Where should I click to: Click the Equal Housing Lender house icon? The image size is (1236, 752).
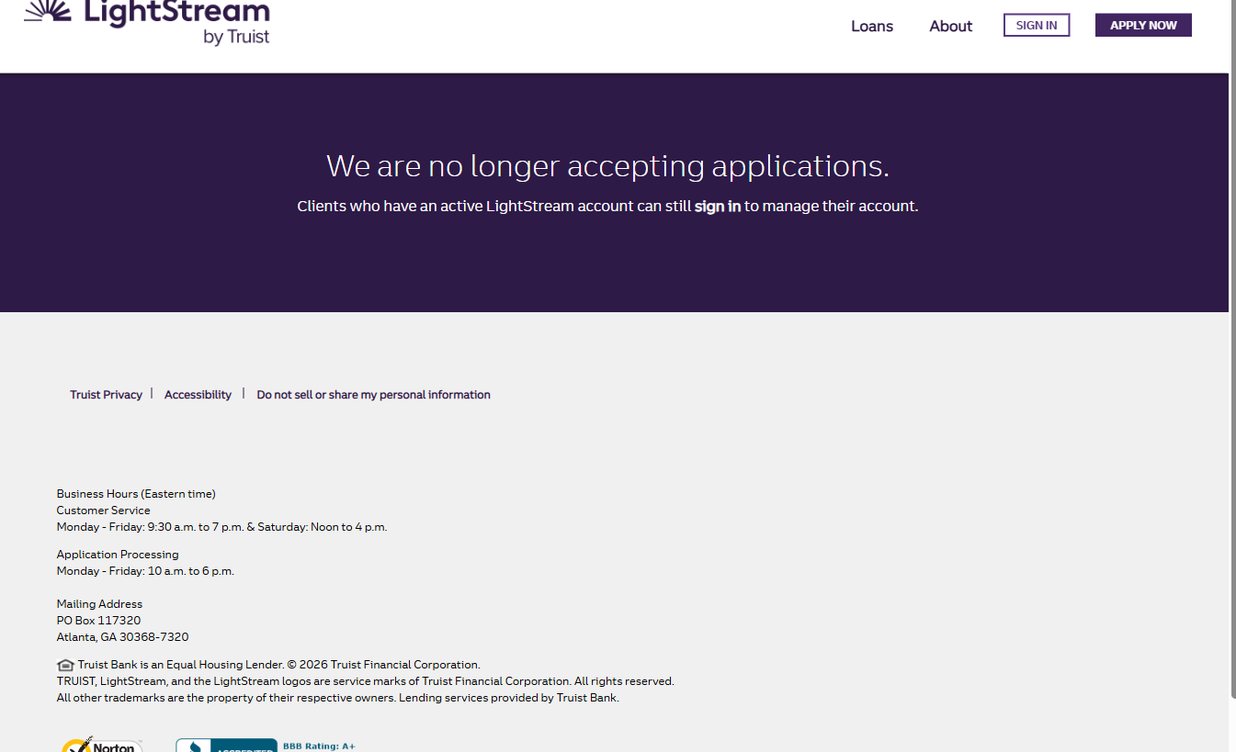coord(65,665)
